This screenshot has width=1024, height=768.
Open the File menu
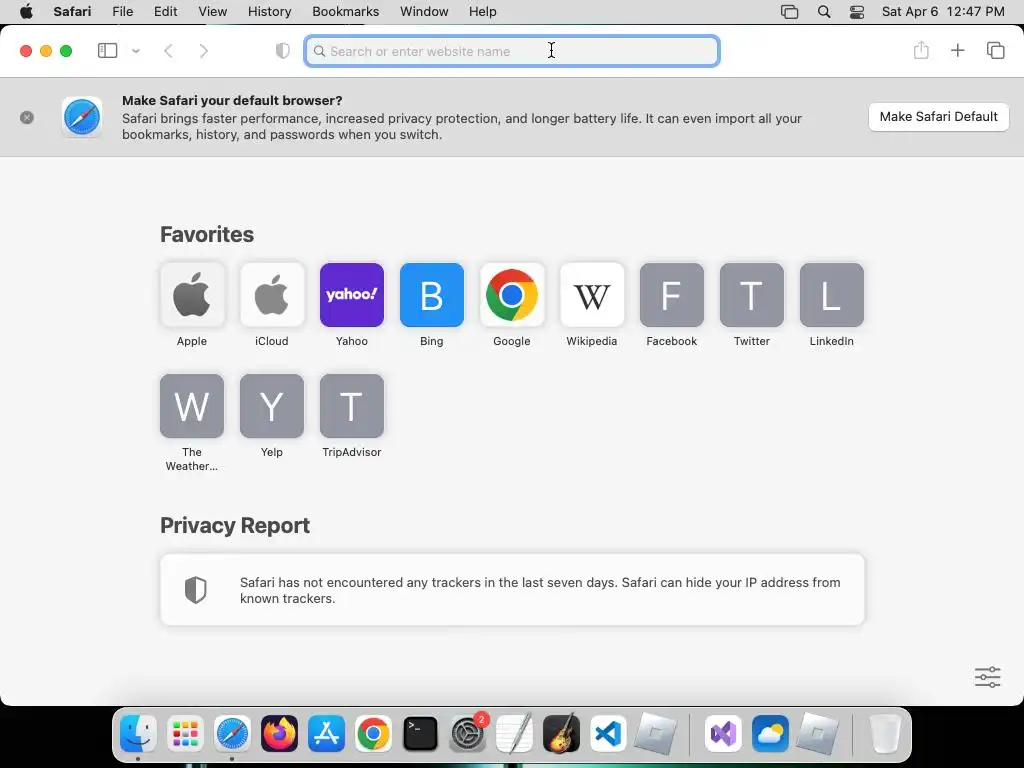123,11
